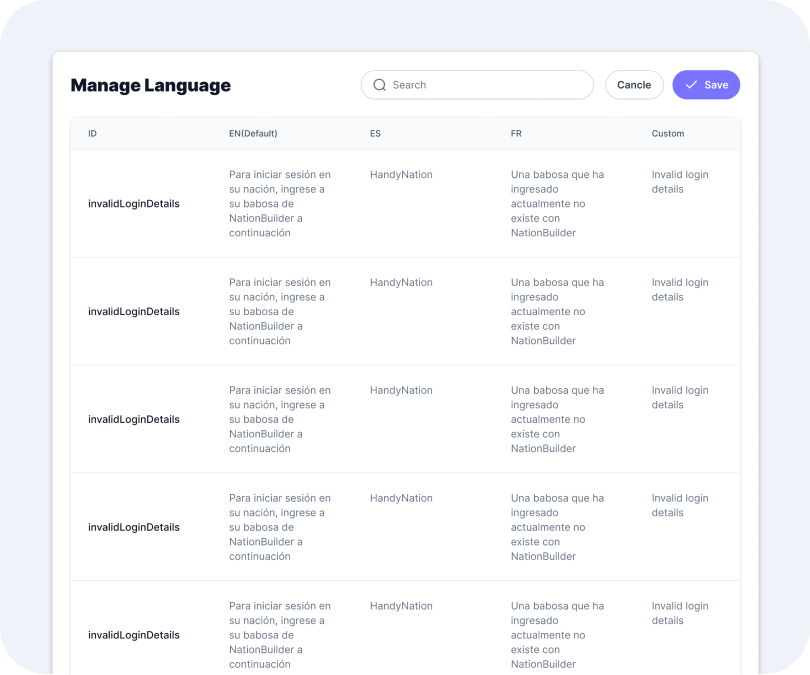Image resolution: width=810 pixels, height=675 pixels.
Task: Click the ID column header
Action: (92, 134)
